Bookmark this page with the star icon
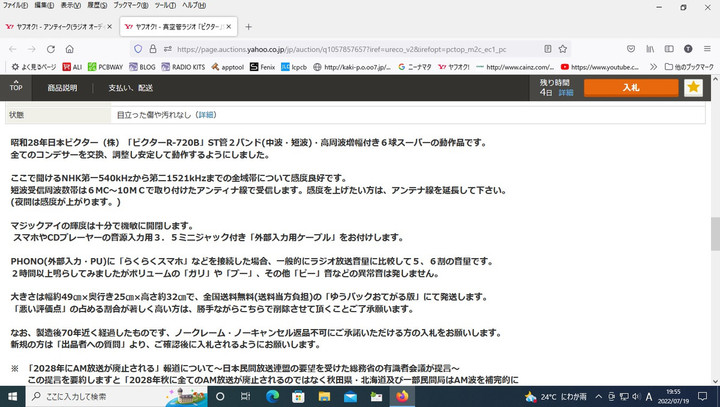Viewport: 720px width, 407px height. tap(560, 48)
